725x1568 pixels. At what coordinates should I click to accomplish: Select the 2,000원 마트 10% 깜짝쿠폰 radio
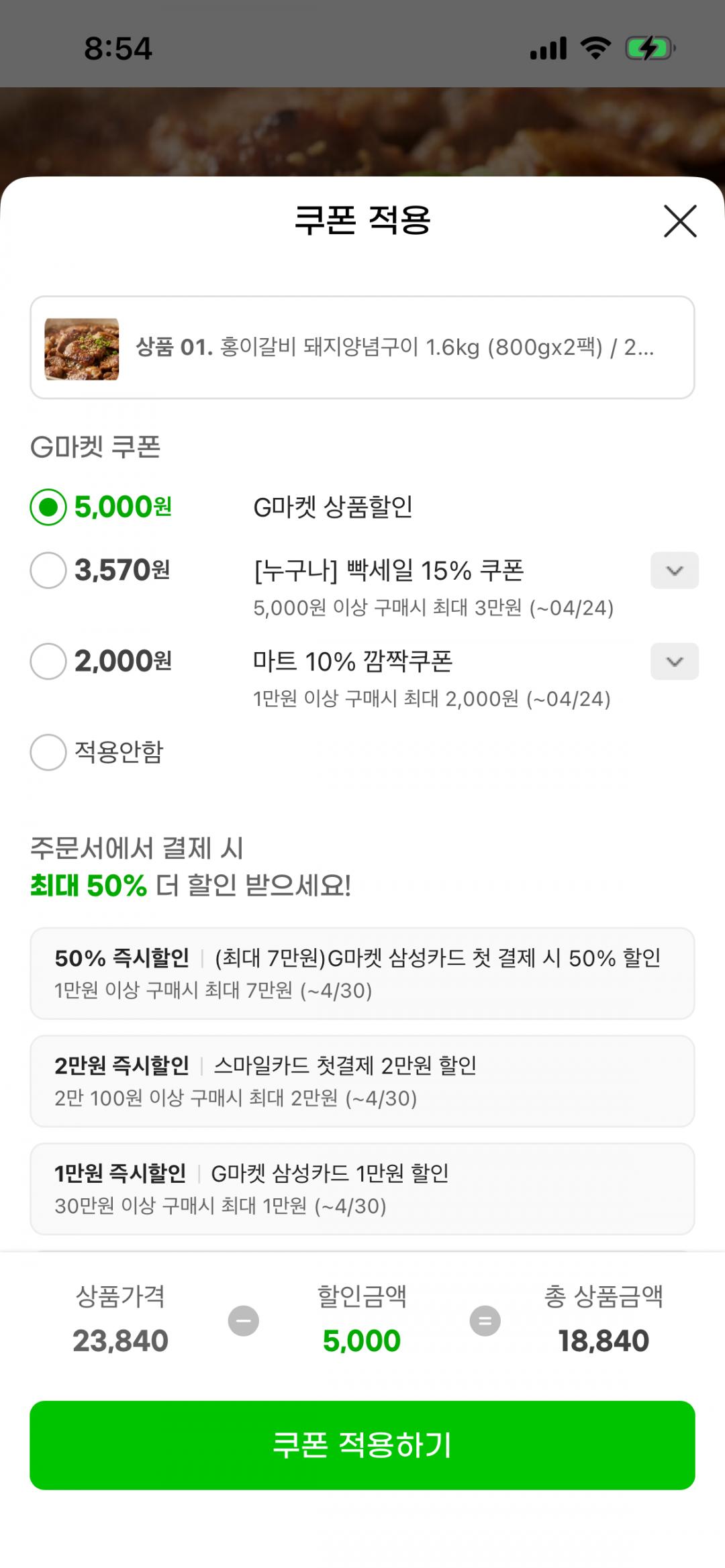coord(48,662)
